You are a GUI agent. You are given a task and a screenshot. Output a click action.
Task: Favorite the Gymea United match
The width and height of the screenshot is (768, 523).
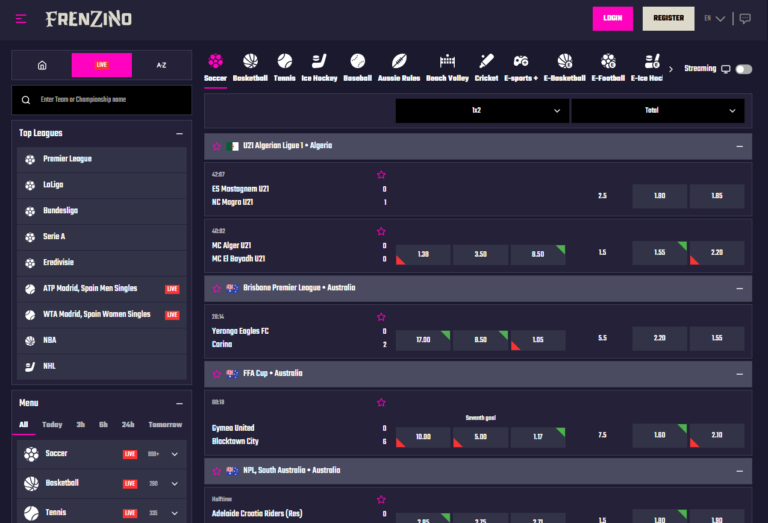coord(381,403)
